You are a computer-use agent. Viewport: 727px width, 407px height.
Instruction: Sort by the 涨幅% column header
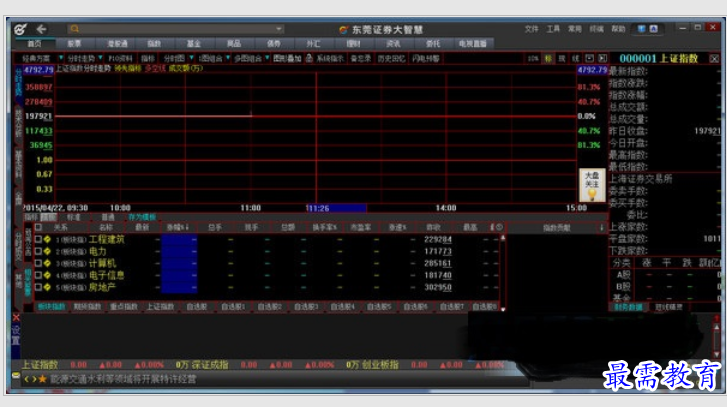click(178, 227)
